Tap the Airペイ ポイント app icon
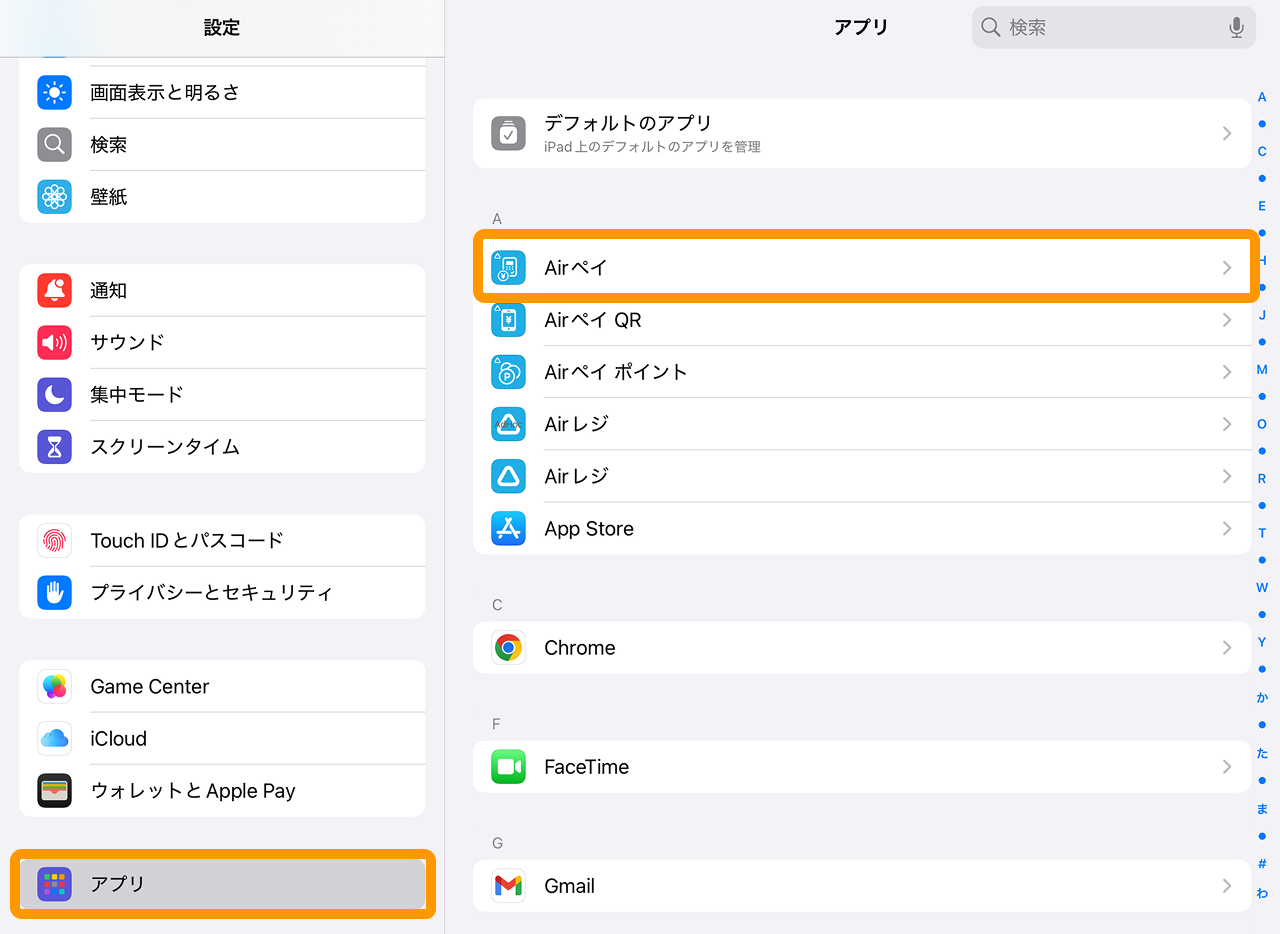1280x934 pixels. pos(508,372)
